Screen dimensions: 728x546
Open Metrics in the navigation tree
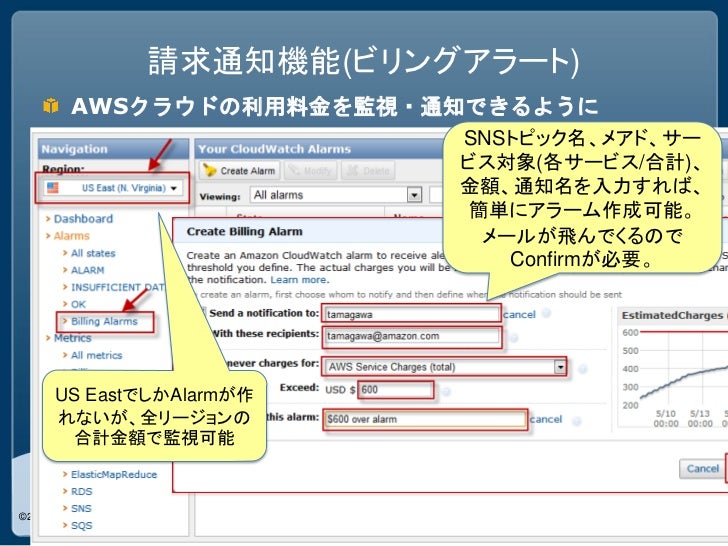coord(72,338)
